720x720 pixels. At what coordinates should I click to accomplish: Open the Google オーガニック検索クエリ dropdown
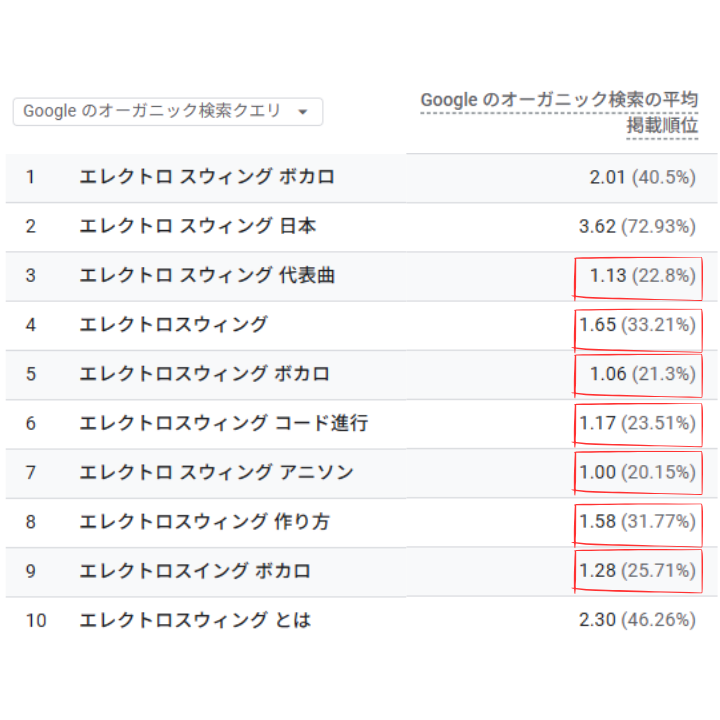152,111
